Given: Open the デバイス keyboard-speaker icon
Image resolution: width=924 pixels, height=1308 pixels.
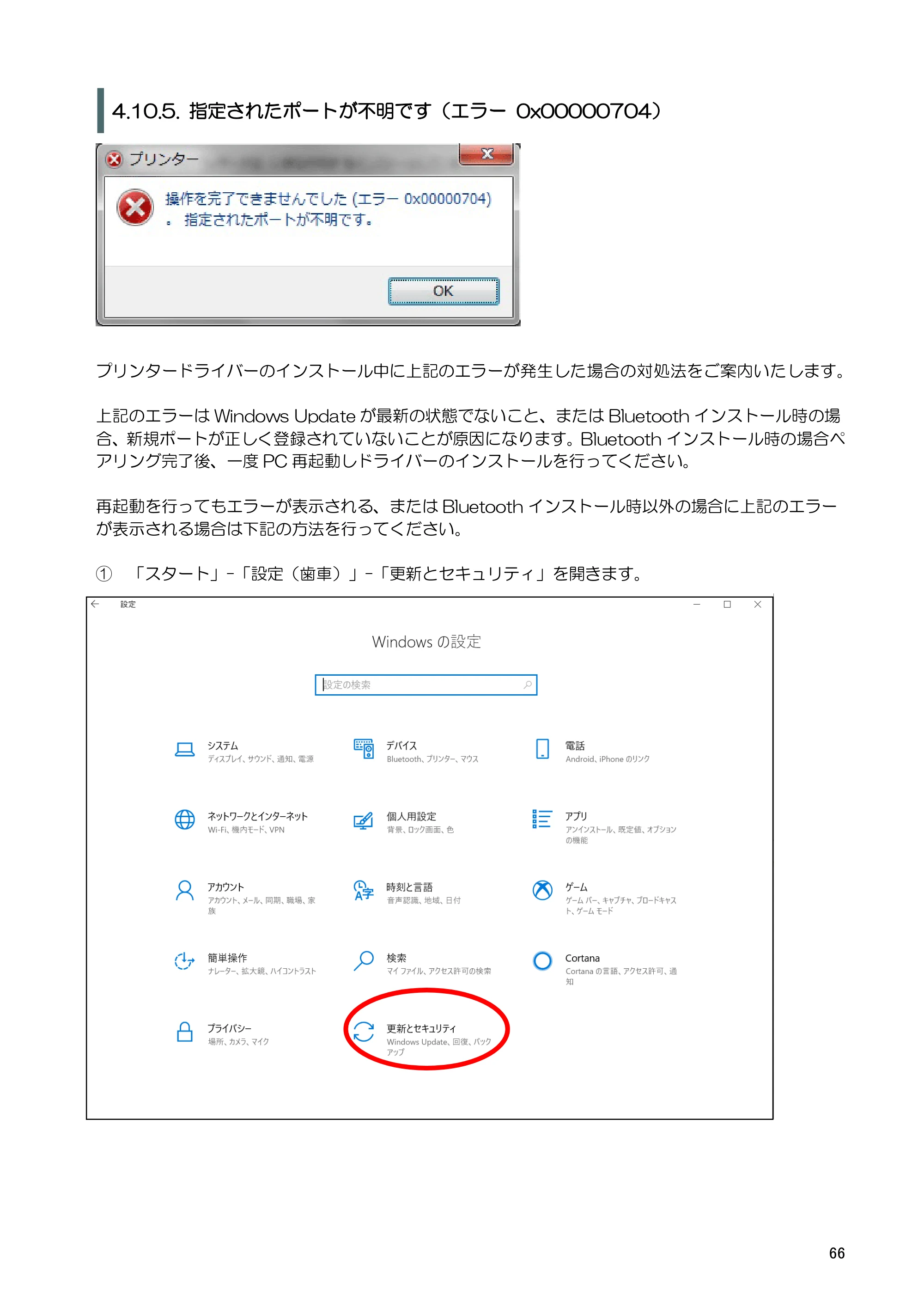Looking at the screenshot, I should click(364, 749).
